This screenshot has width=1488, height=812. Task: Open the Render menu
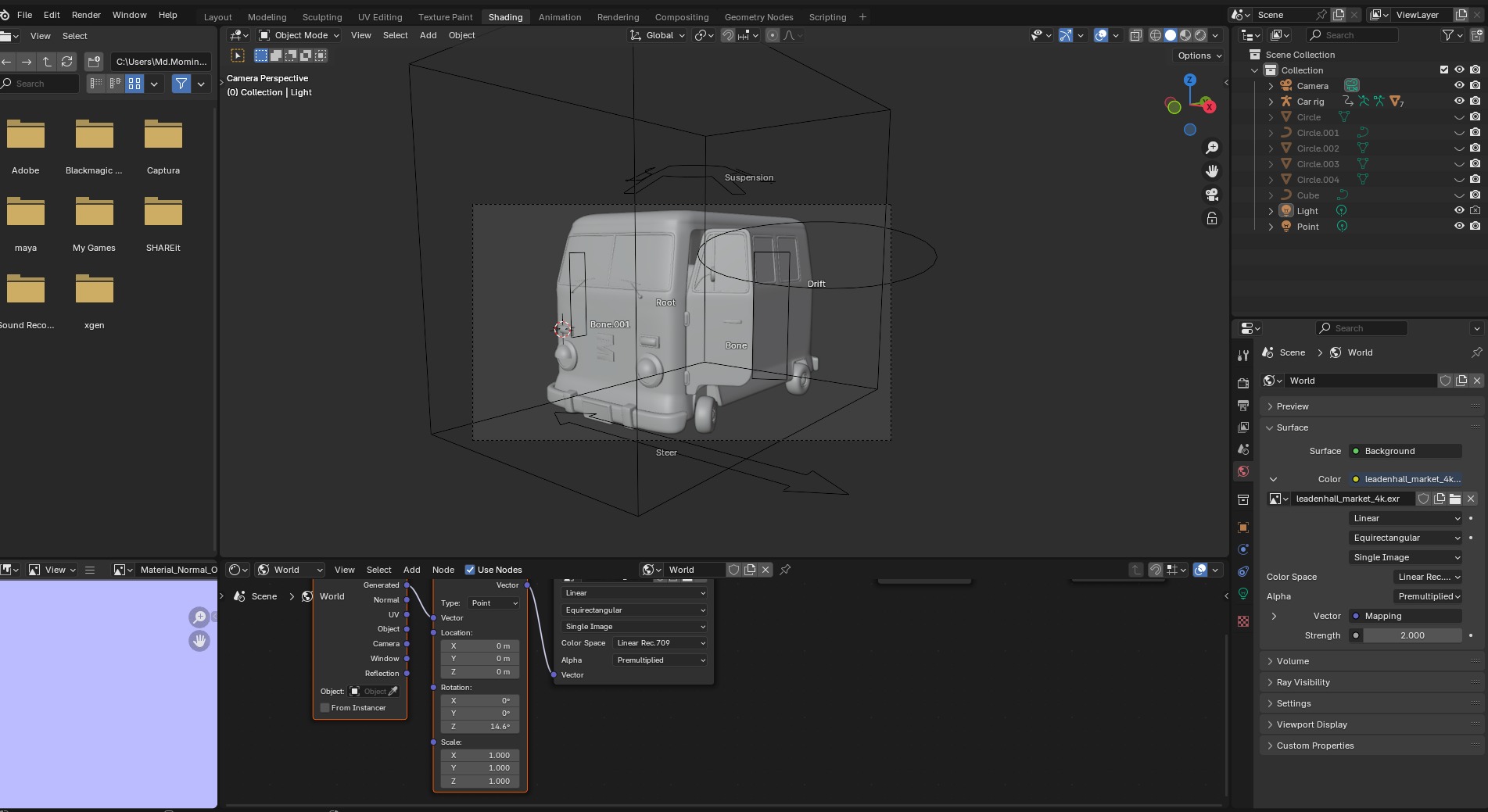click(x=86, y=15)
